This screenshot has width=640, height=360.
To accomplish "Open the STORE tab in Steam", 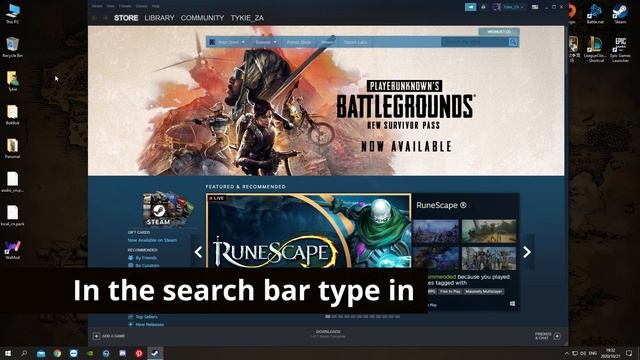I will pos(126,18).
